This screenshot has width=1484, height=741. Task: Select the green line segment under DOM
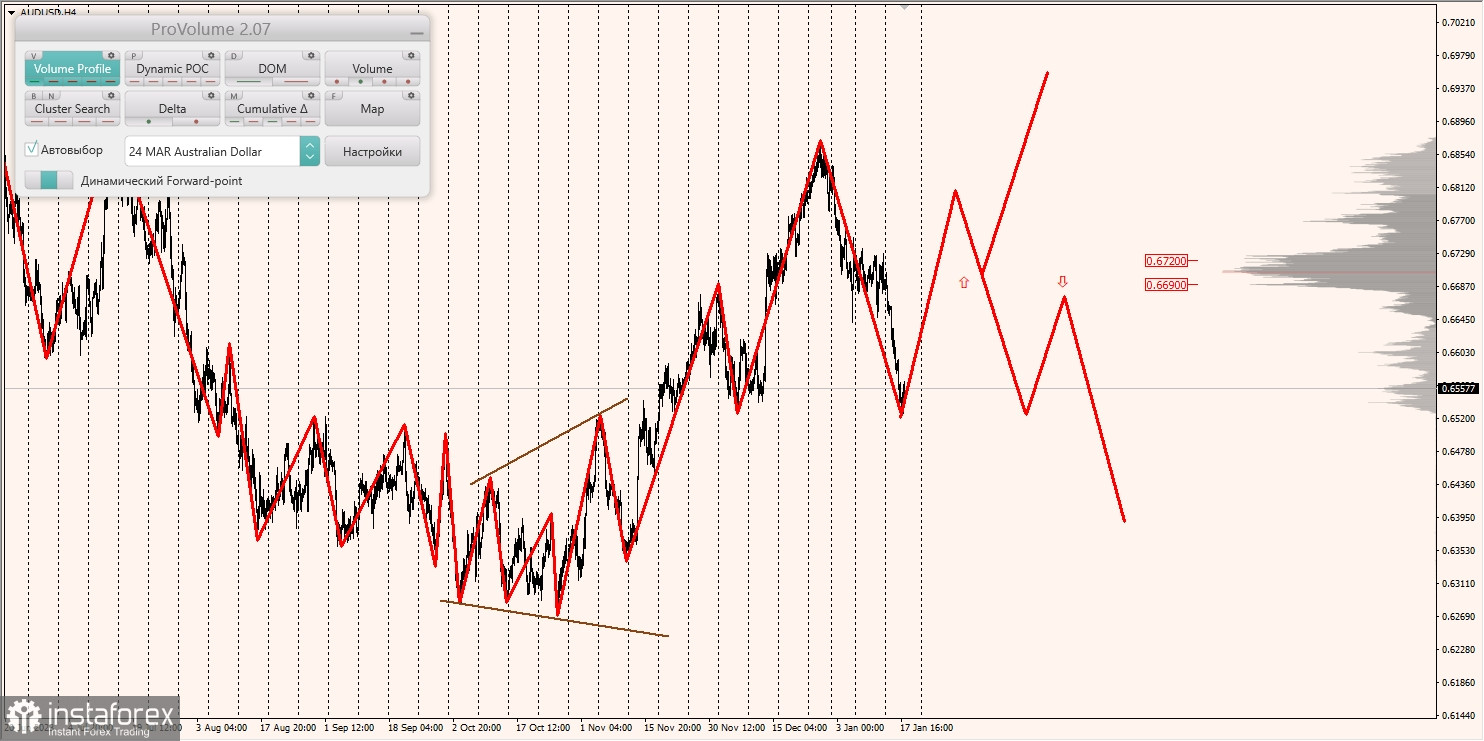[249, 82]
